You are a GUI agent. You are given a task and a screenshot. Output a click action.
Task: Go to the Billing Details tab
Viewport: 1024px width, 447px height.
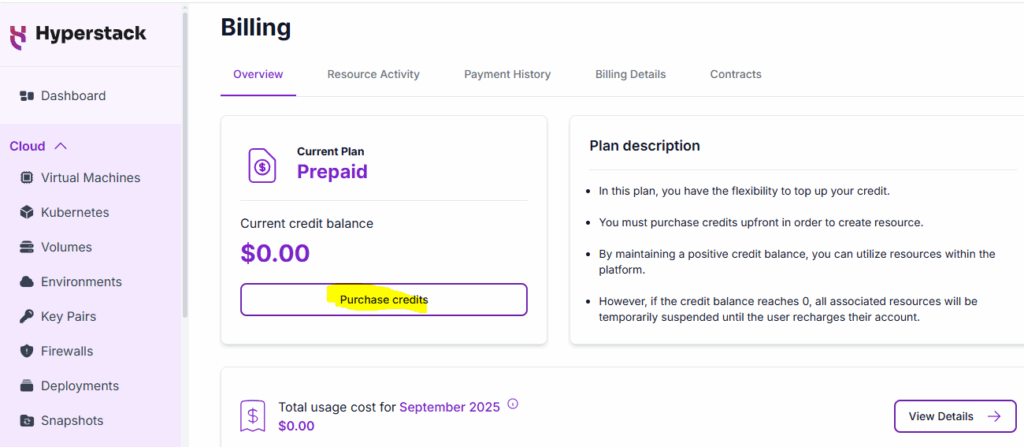coord(630,74)
